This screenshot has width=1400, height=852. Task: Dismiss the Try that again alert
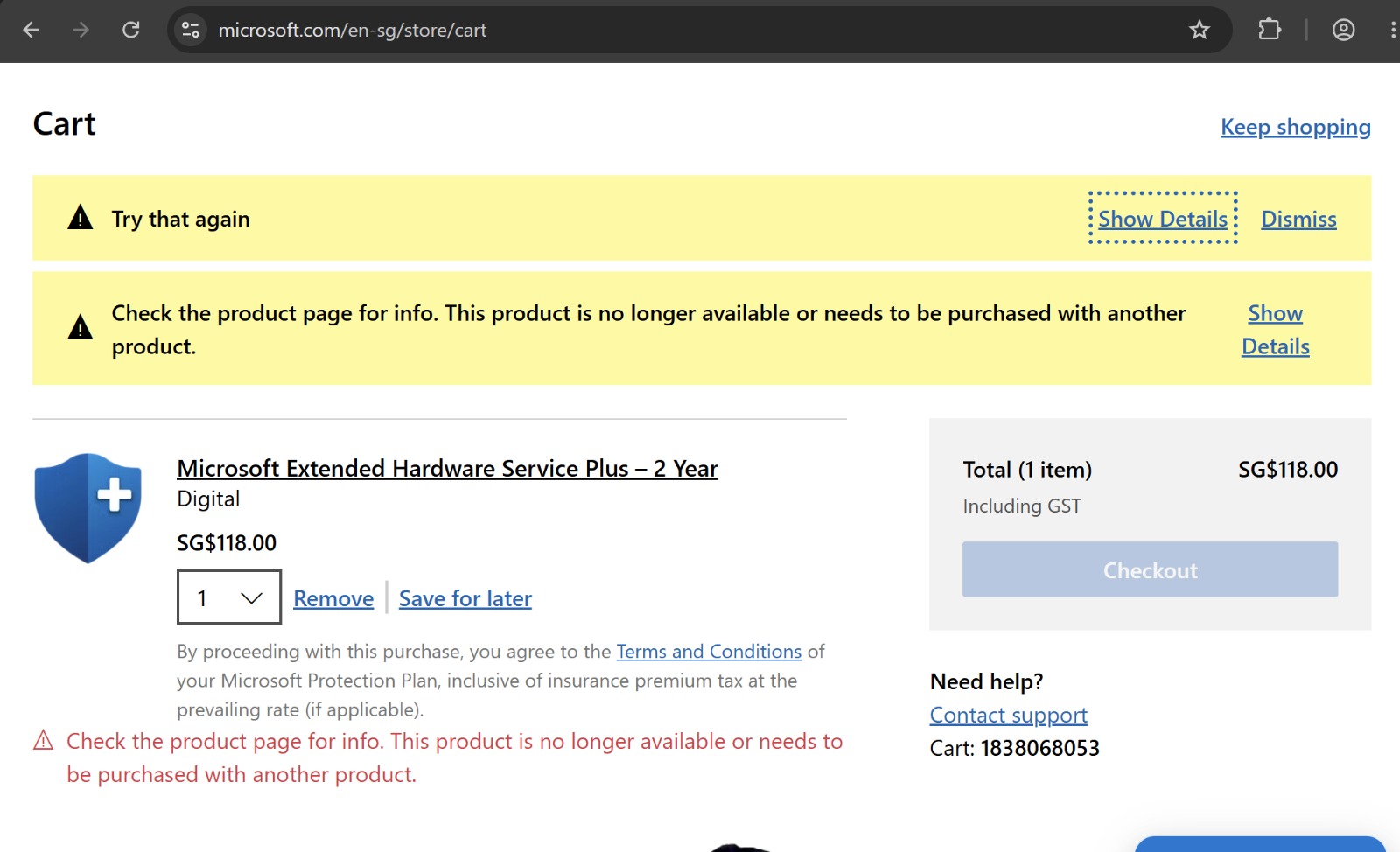click(1298, 219)
